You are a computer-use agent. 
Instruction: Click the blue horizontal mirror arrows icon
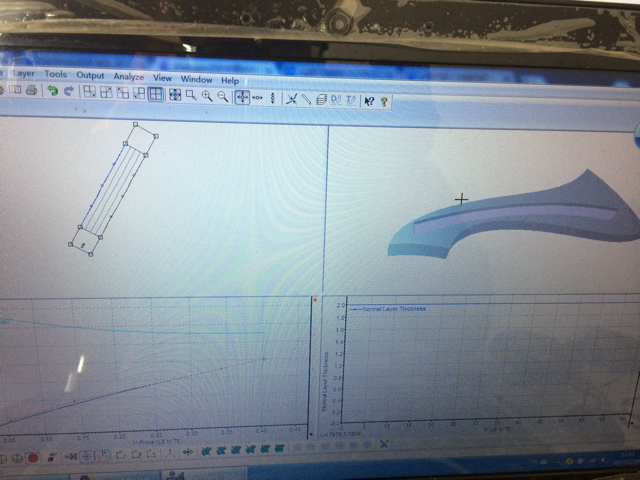tap(188, 452)
